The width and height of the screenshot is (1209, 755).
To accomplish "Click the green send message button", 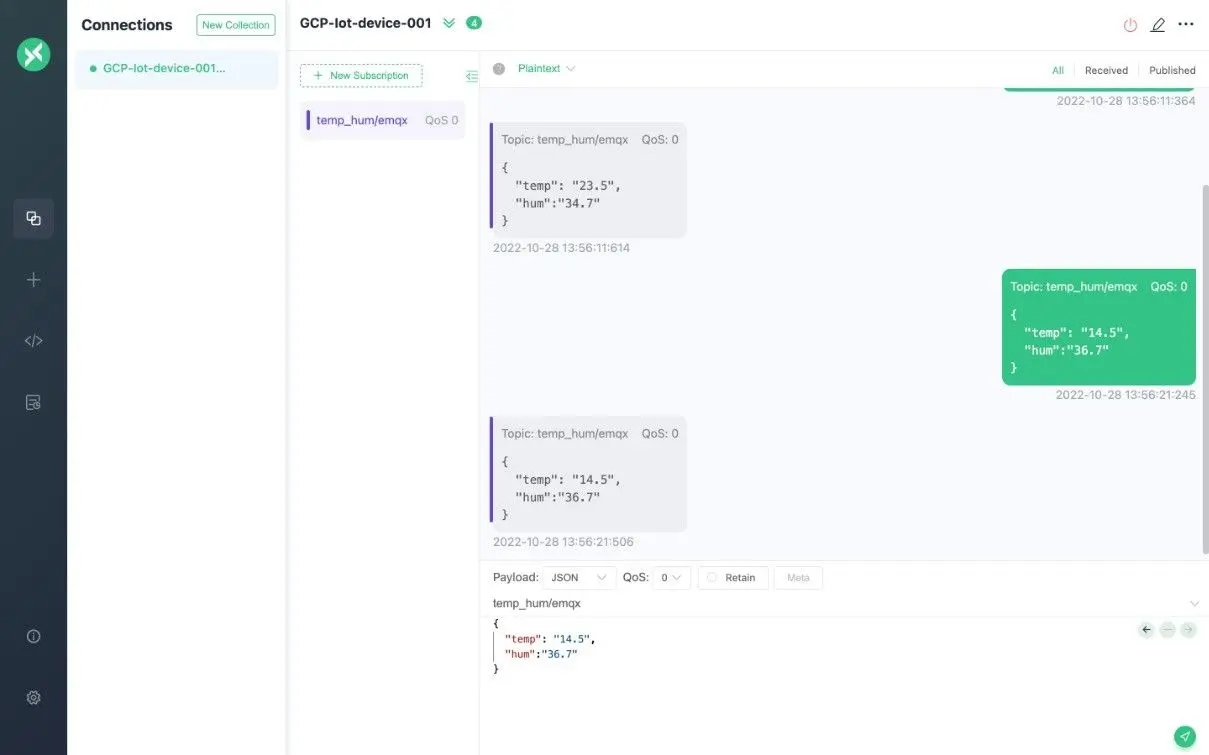I will point(1185,735).
